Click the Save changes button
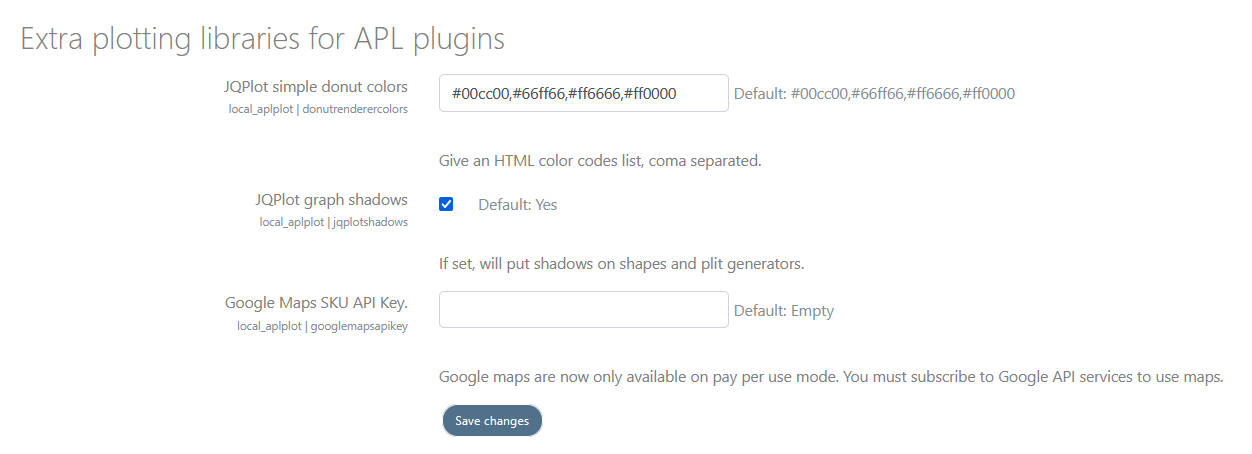 tap(492, 421)
